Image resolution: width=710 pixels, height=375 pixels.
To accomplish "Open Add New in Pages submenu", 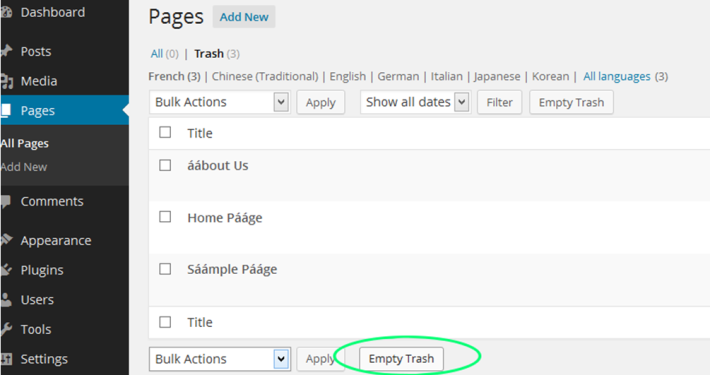I will (x=24, y=167).
